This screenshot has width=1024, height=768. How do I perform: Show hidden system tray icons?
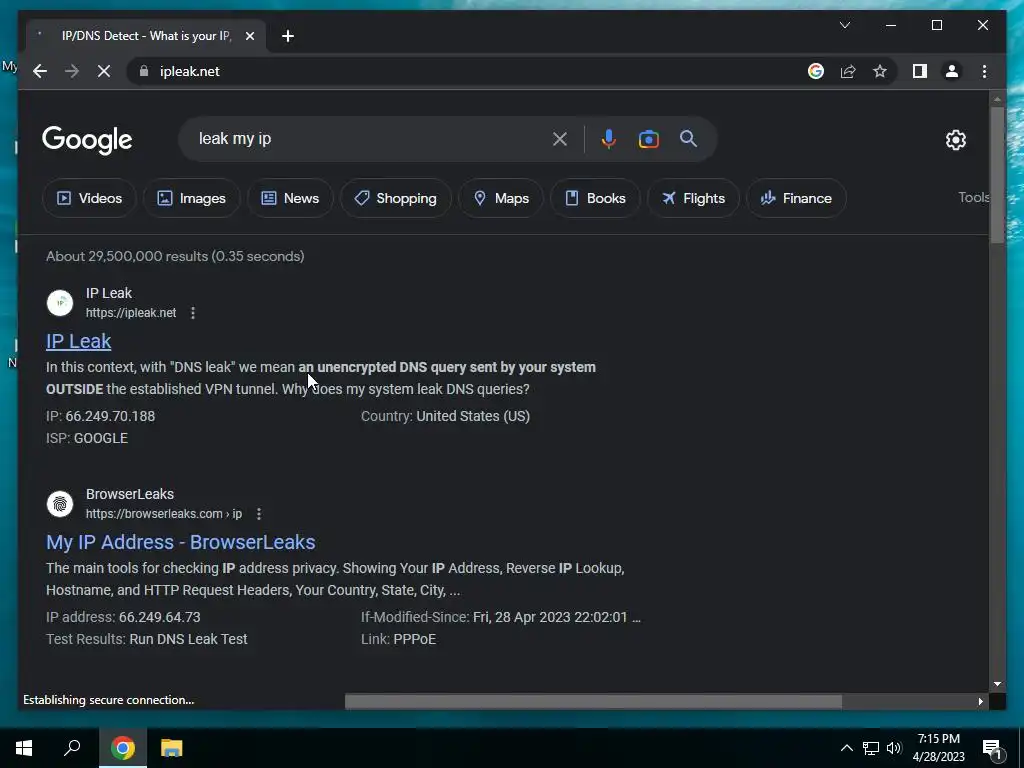[x=846, y=748]
